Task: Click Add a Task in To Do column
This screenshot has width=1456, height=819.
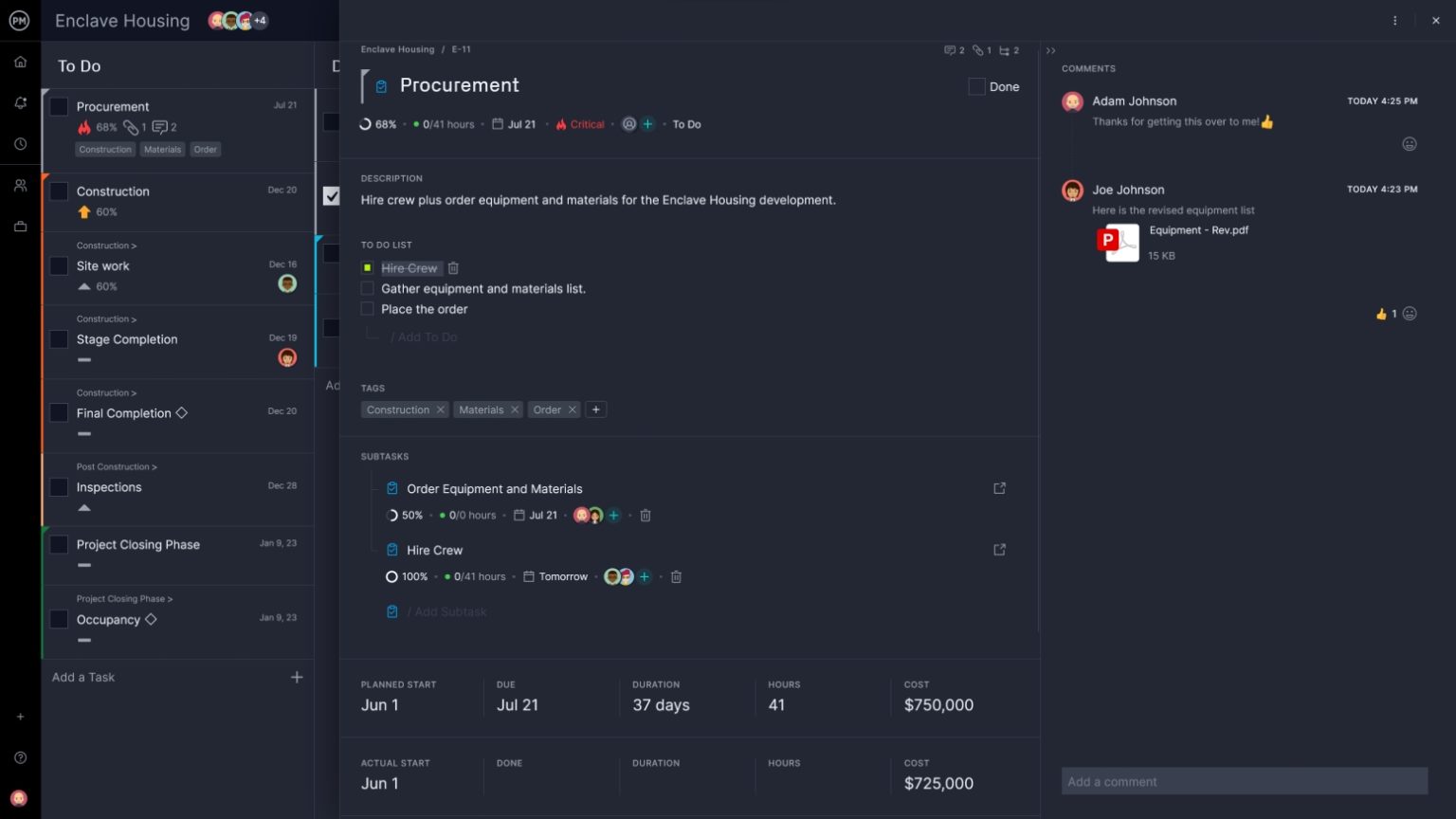Action: [x=83, y=677]
